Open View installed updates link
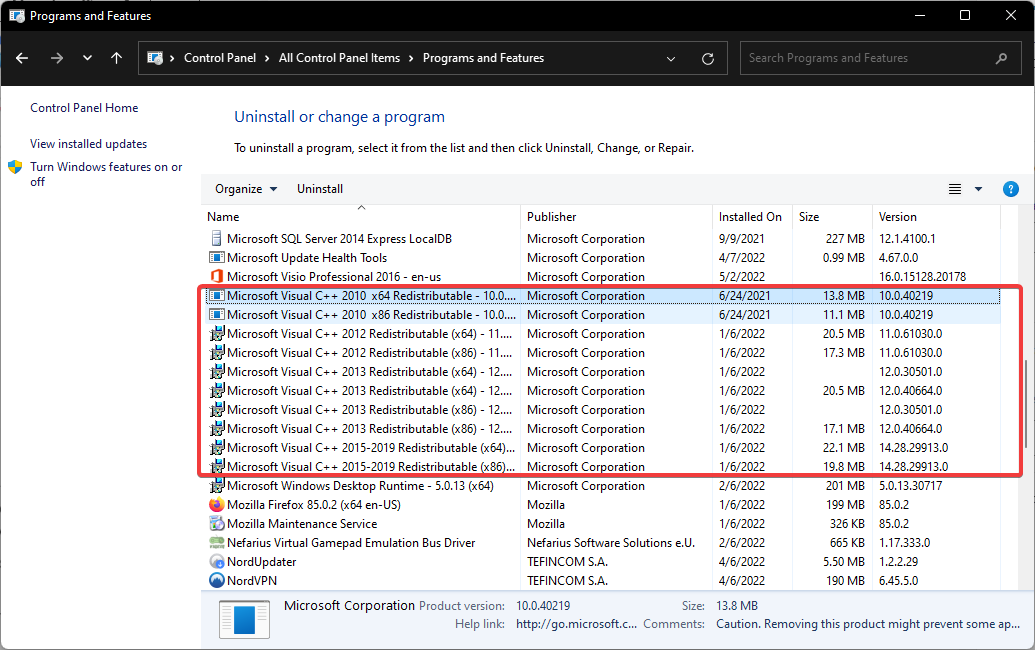The width and height of the screenshot is (1035, 650). 88,144
